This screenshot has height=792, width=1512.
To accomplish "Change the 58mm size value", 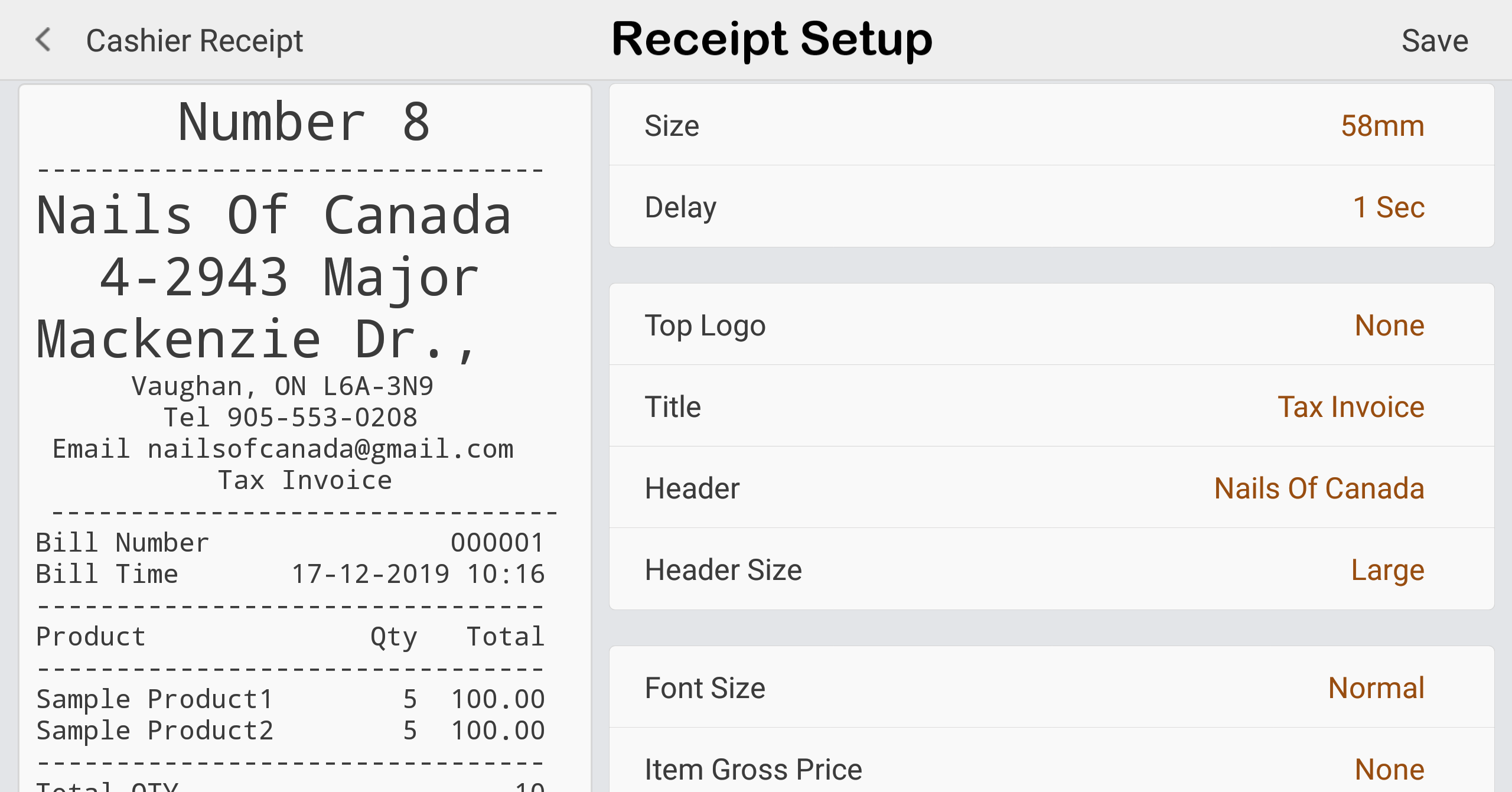I will (1382, 126).
